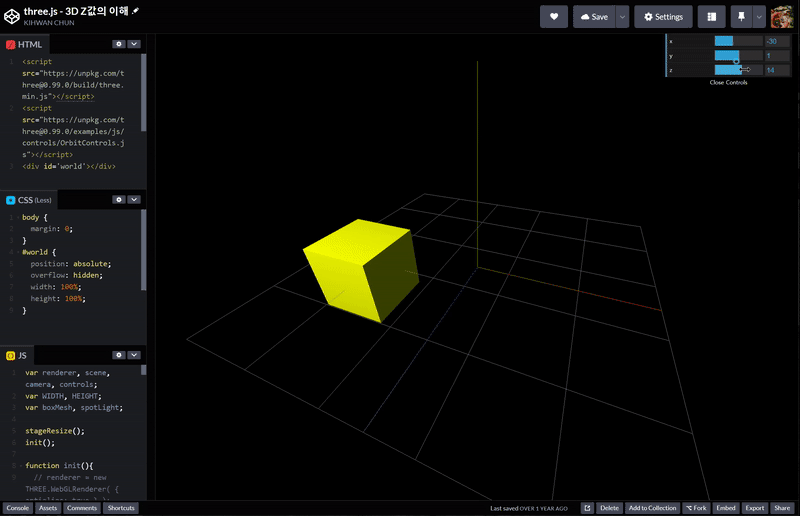Open CSS editor settings gear
Viewport: 800px width, 516px height.
[x=119, y=200]
